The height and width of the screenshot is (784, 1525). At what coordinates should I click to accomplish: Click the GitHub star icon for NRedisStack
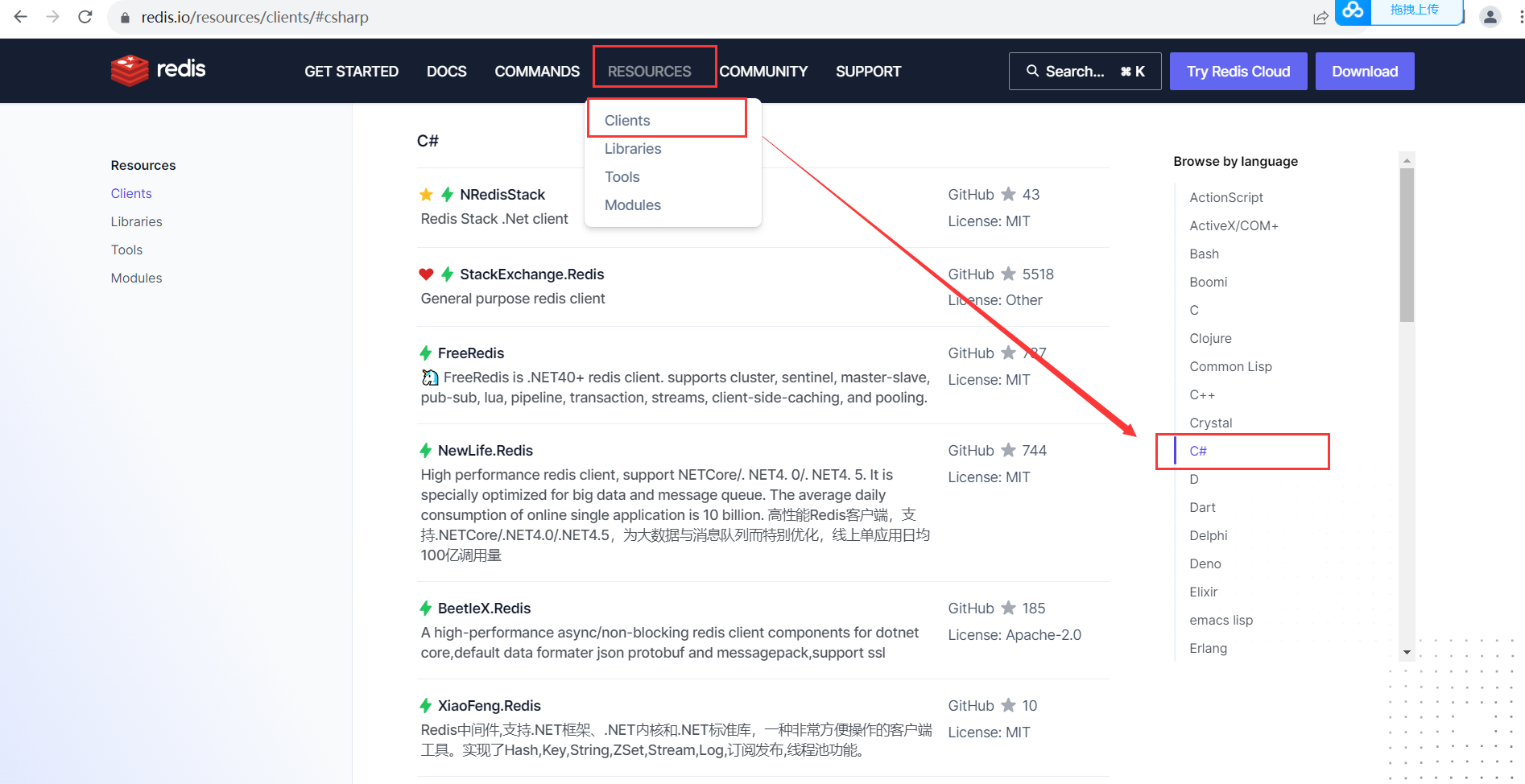[x=1008, y=194]
